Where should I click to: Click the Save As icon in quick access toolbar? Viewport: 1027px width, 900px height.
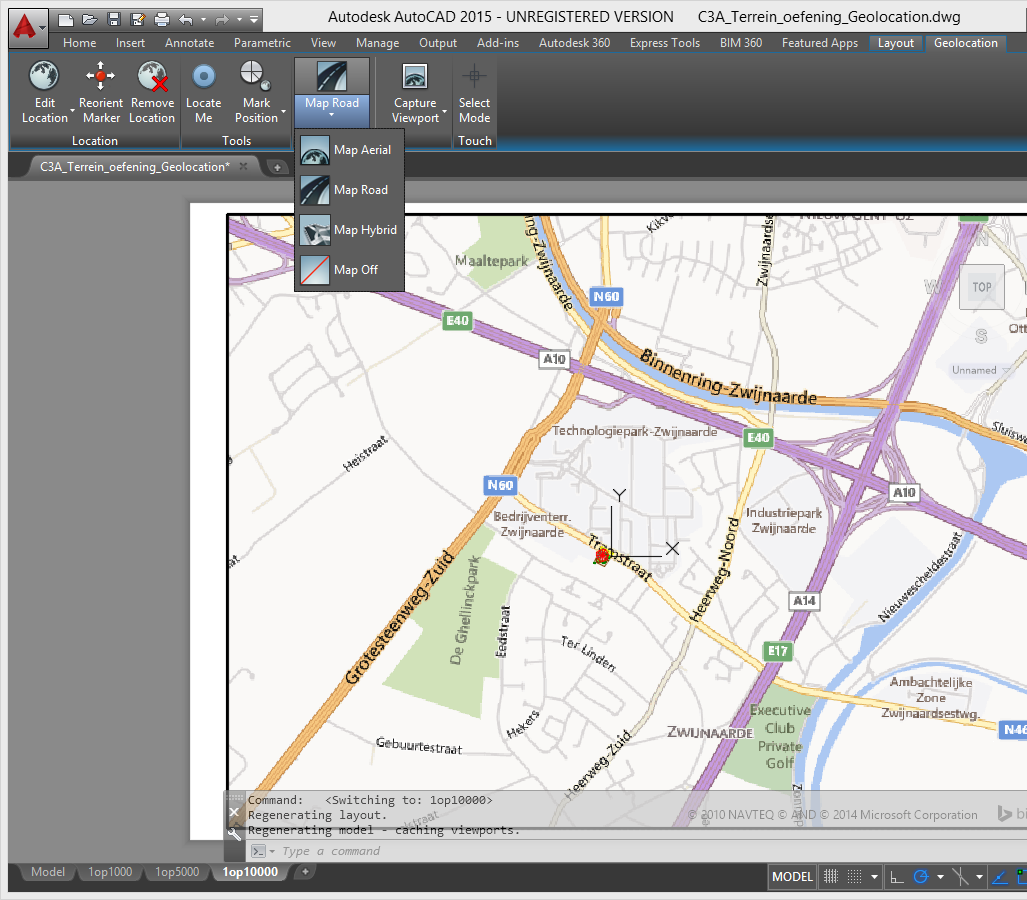[138, 20]
